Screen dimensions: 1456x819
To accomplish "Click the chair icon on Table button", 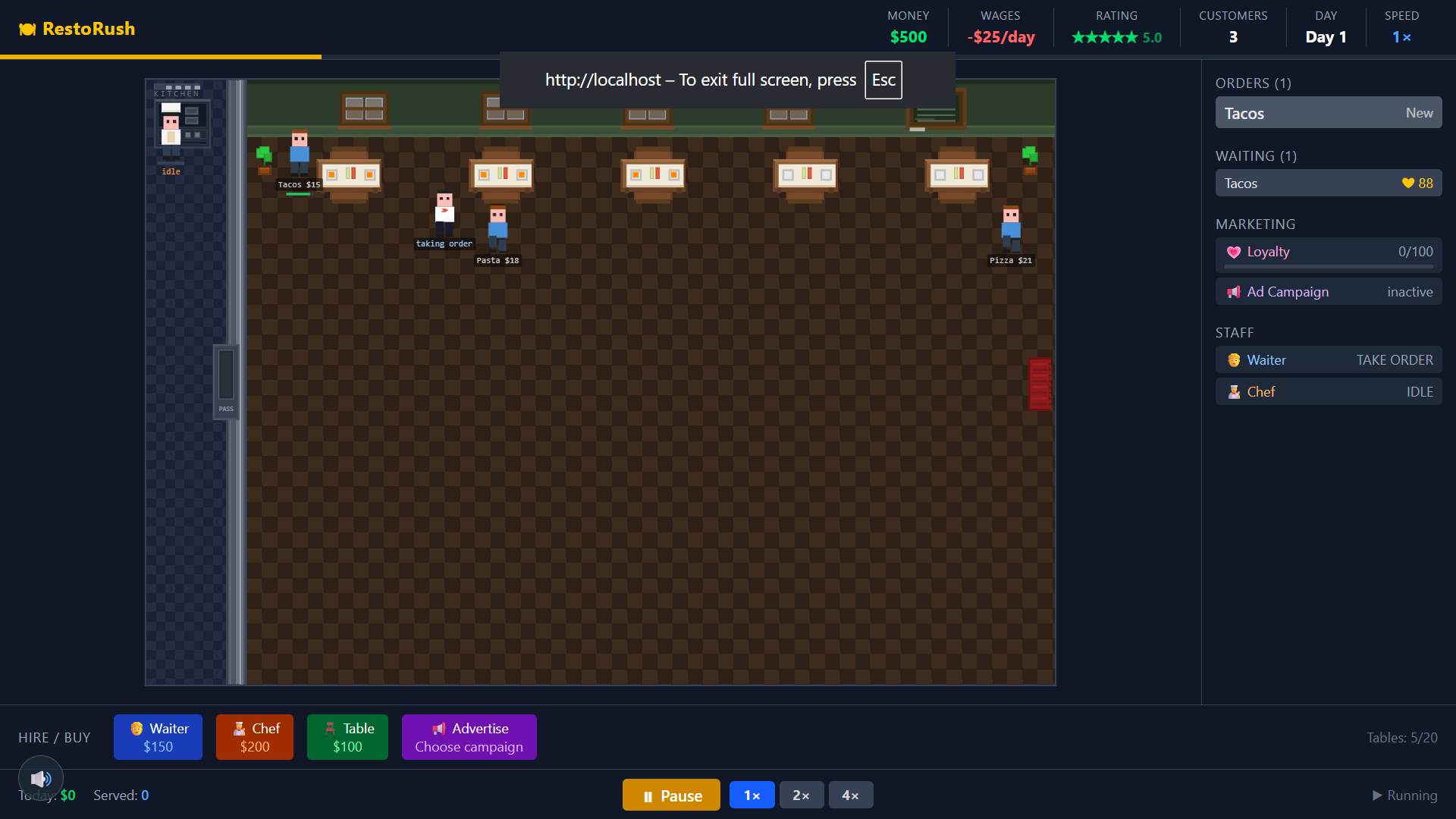I will pyautogui.click(x=330, y=729).
